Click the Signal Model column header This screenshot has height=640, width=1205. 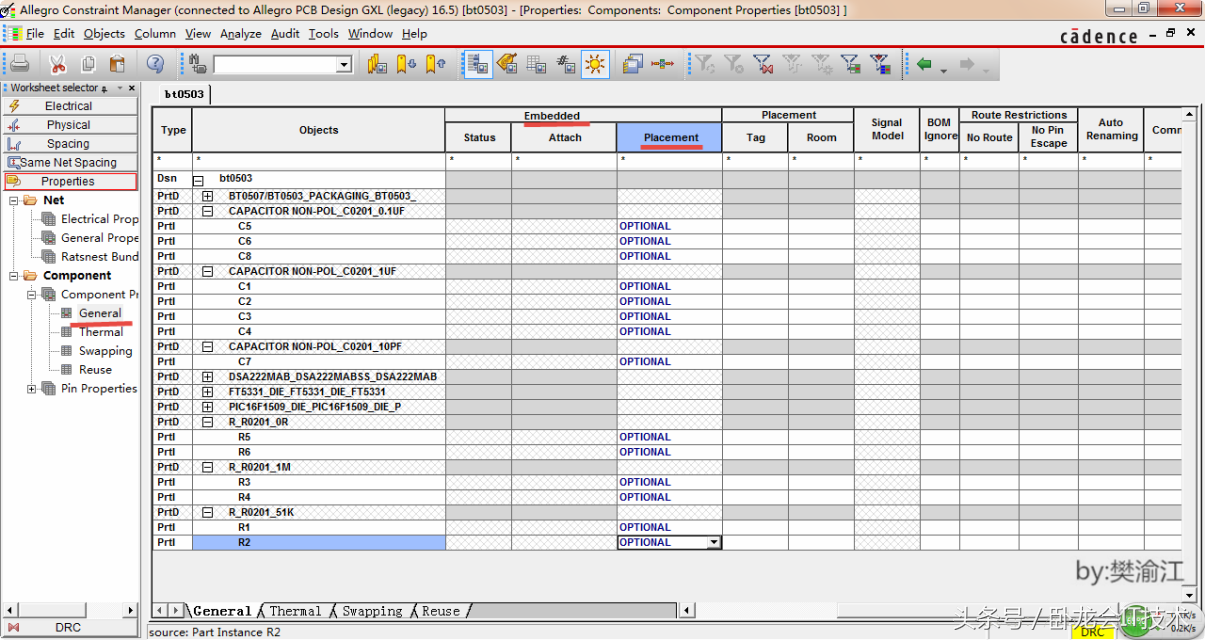(887, 130)
